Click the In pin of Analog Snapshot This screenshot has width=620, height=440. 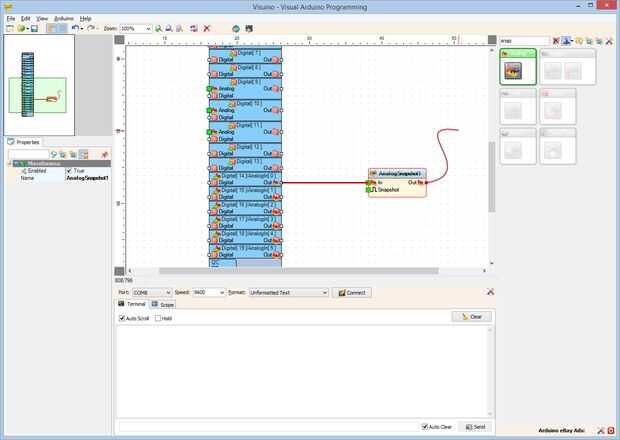[368, 183]
